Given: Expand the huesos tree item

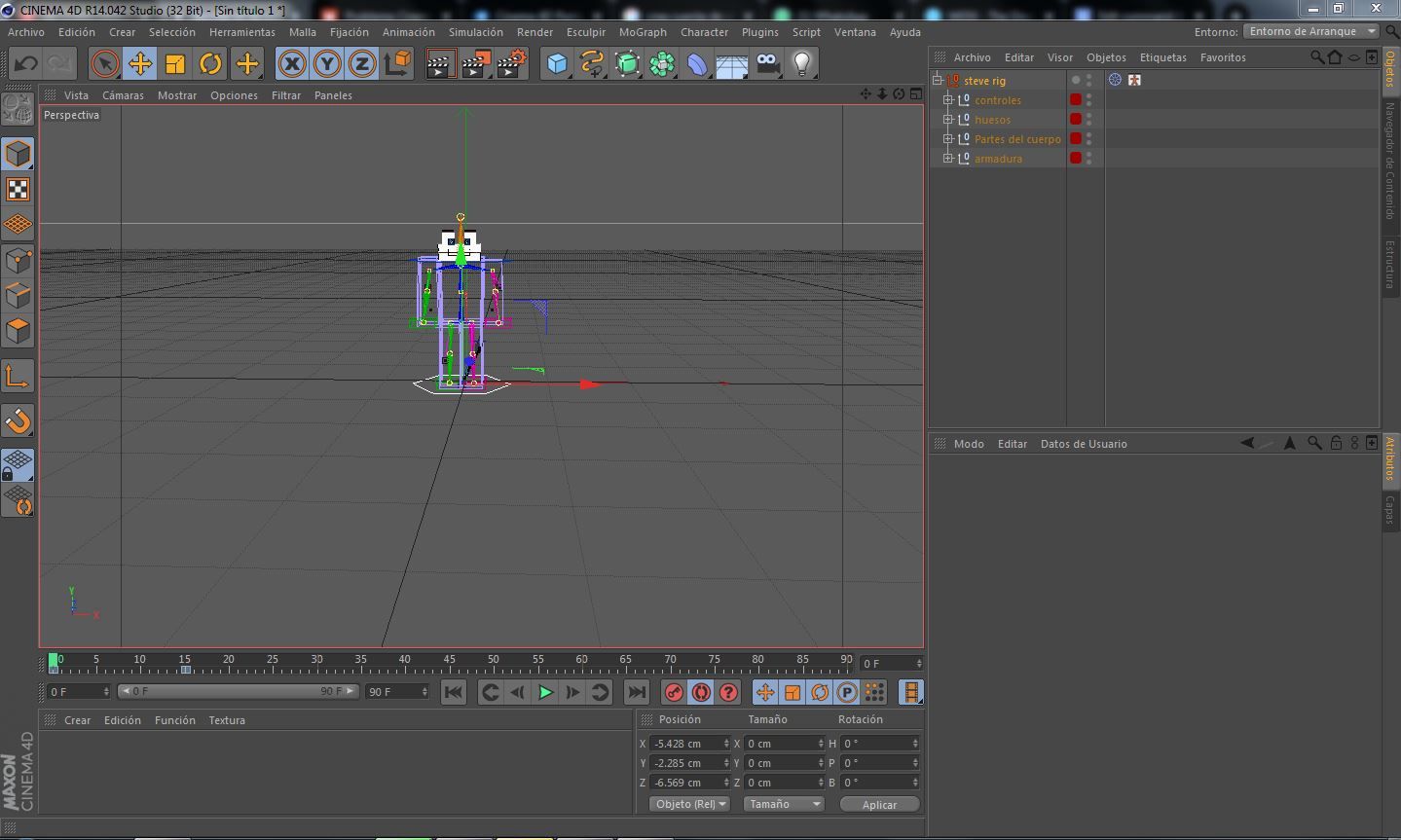Looking at the screenshot, I should 947,120.
